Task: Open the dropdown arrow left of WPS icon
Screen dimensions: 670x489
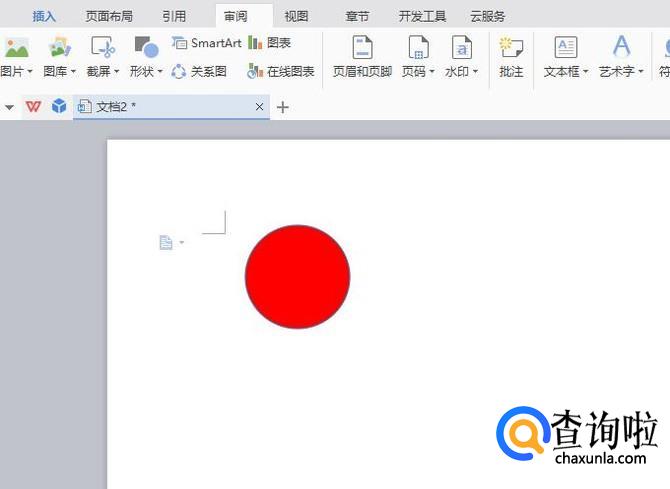Action: (x=9, y=107)
